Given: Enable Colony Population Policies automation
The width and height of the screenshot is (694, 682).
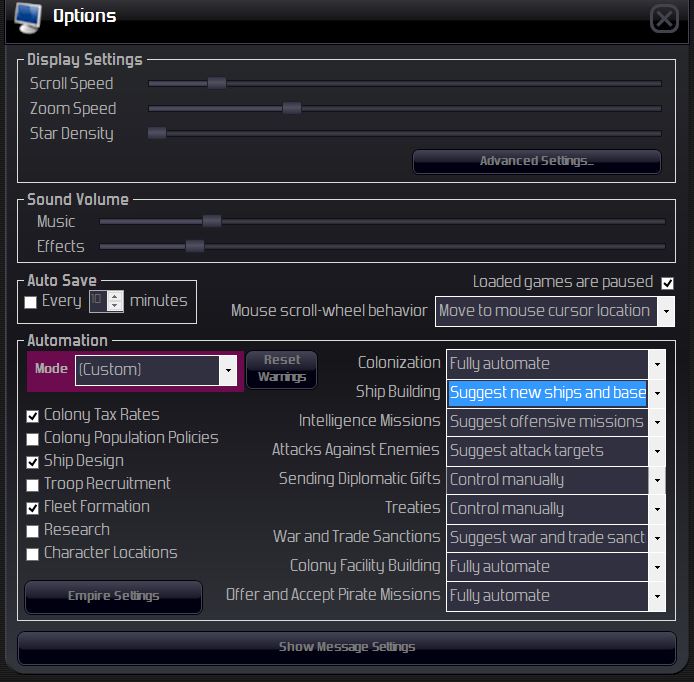Looking at the screenshot, I should [x=32, y=439].
